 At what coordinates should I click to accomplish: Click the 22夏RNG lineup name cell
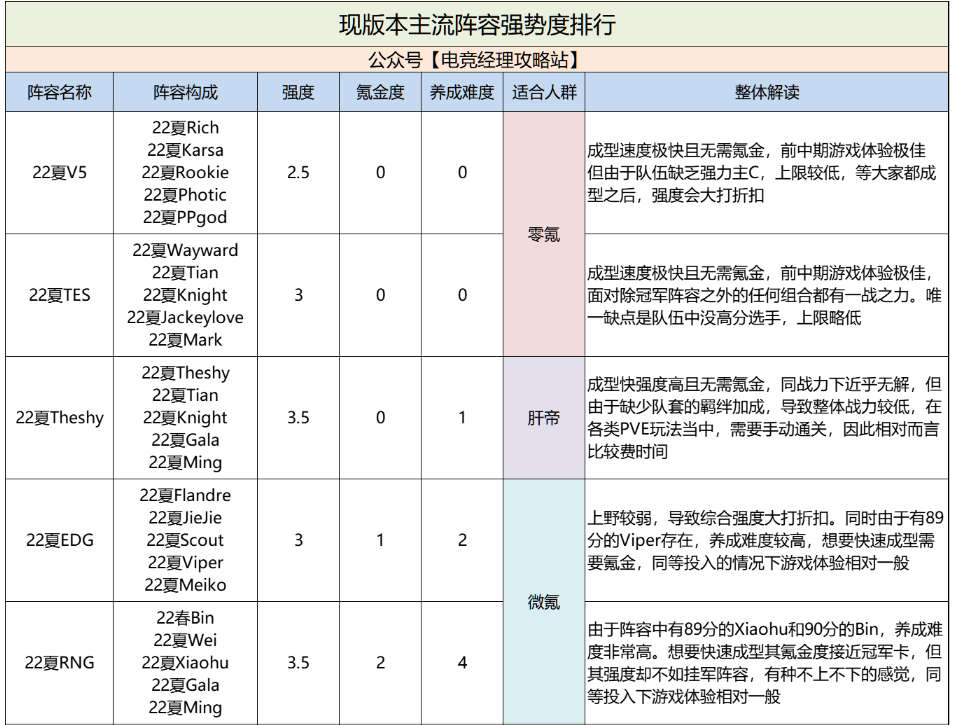[60, 662]
